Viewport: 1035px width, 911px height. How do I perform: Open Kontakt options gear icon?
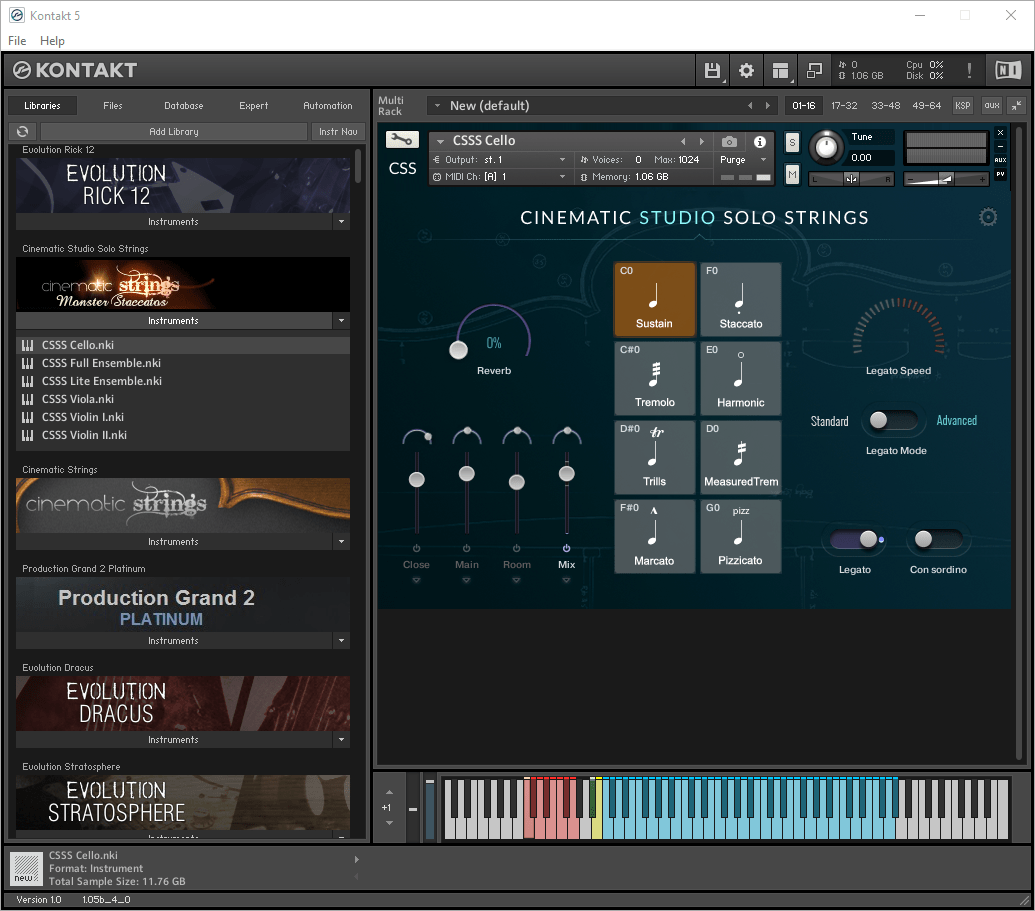(746, 71)
